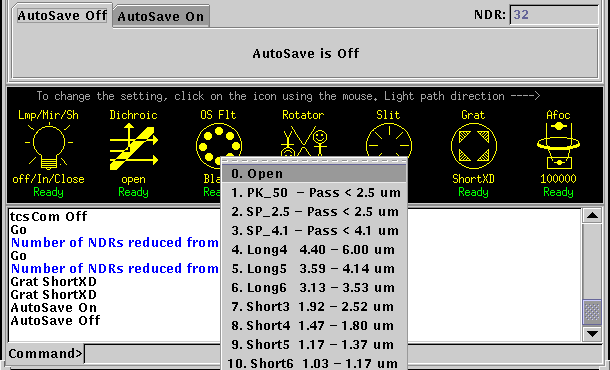
Task: Click the 'ShortXD' grating value
Action: click(x=473, y=179)
